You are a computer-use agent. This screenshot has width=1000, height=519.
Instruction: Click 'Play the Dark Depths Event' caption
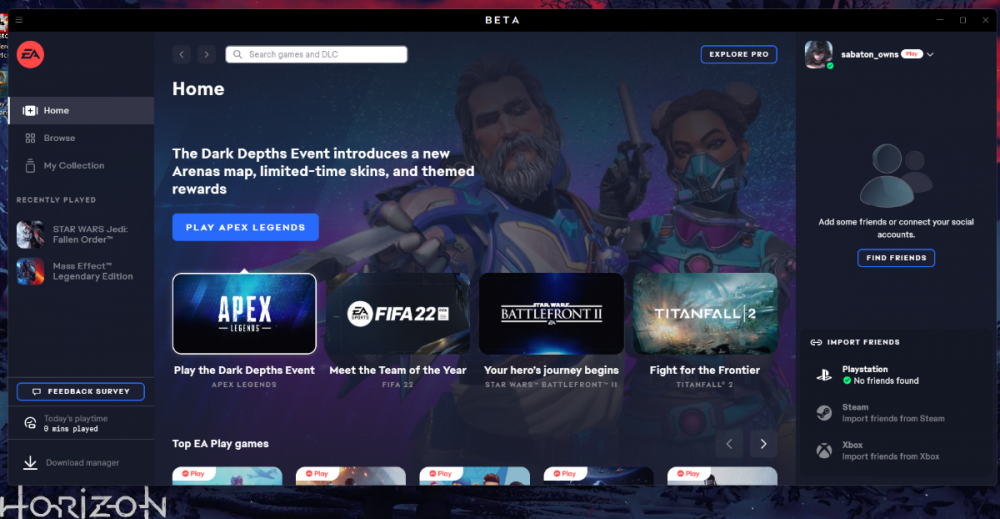244,370
